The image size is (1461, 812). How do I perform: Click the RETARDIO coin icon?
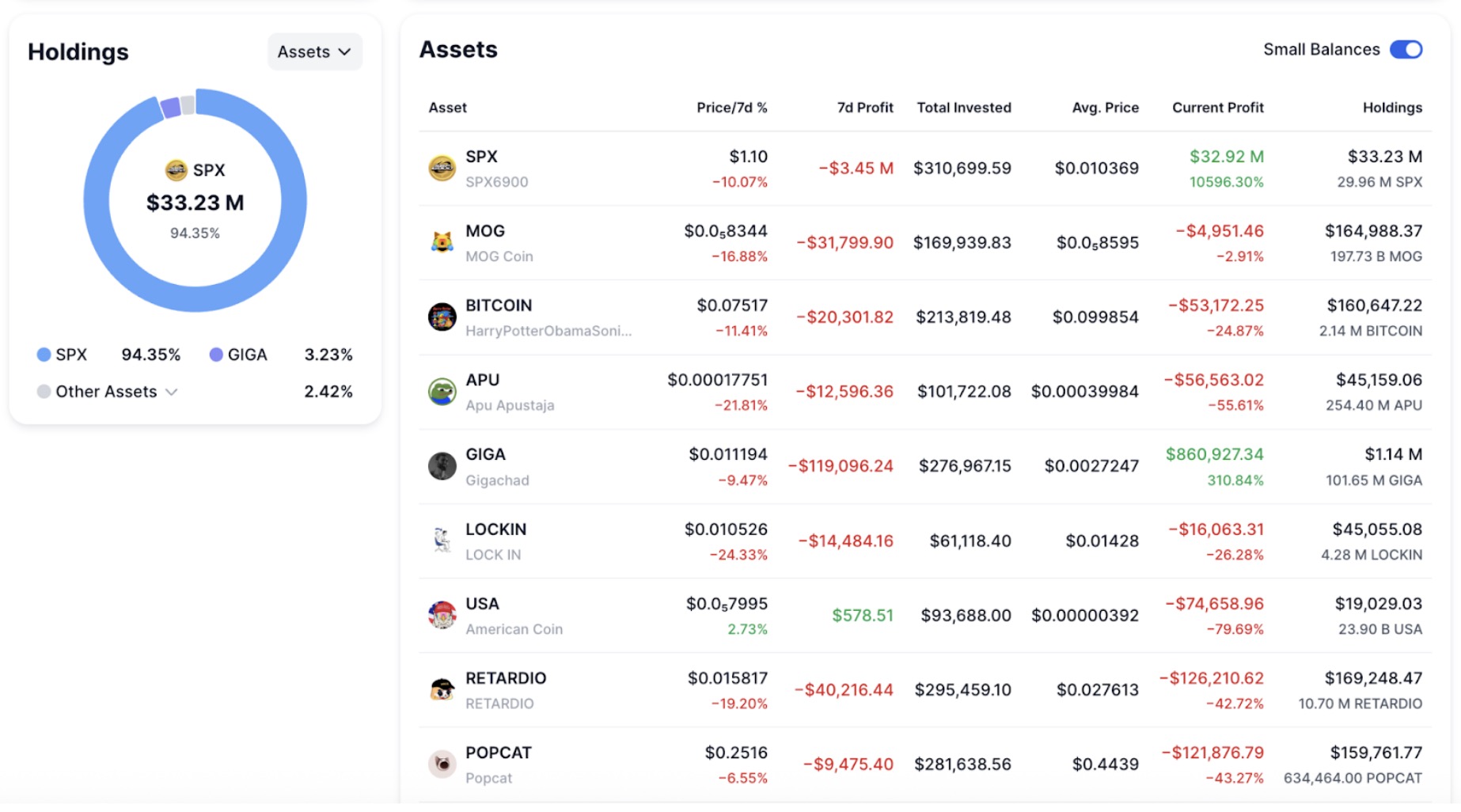coord(442,689)
